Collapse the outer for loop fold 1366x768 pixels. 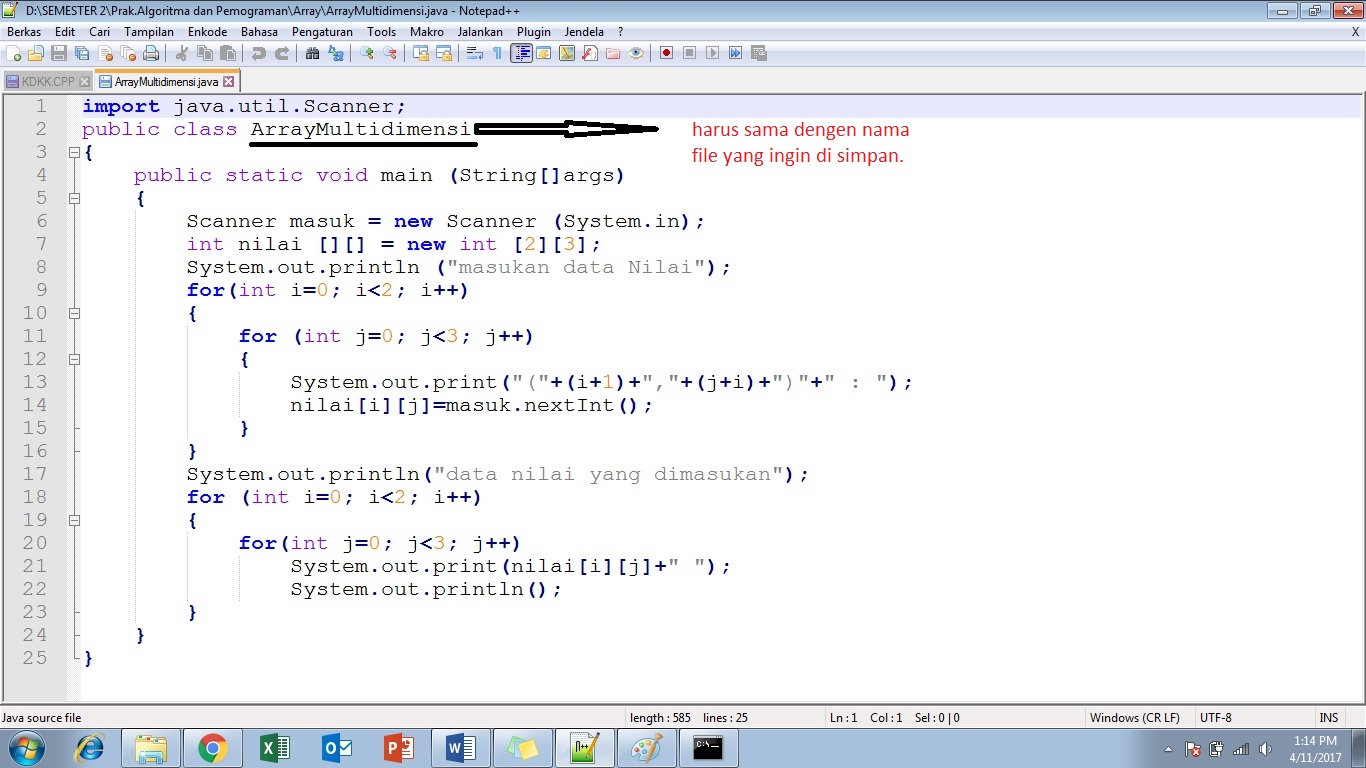[x=75, y=313]
